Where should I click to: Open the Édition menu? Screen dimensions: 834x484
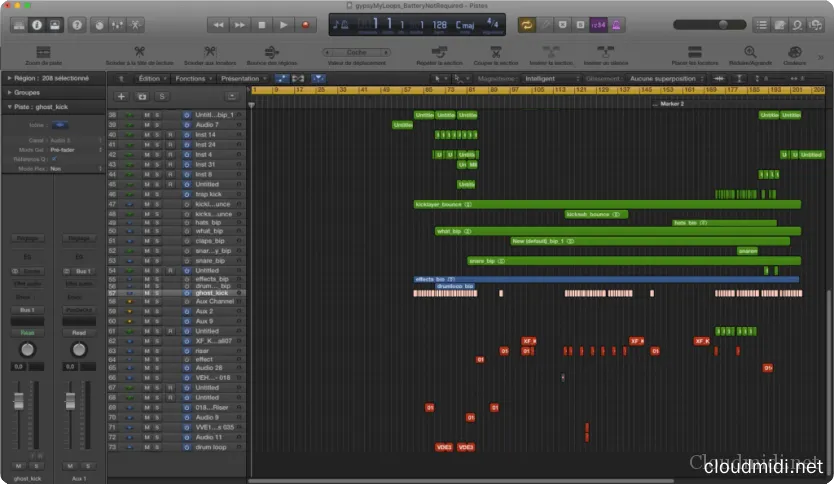pos(151,78)
